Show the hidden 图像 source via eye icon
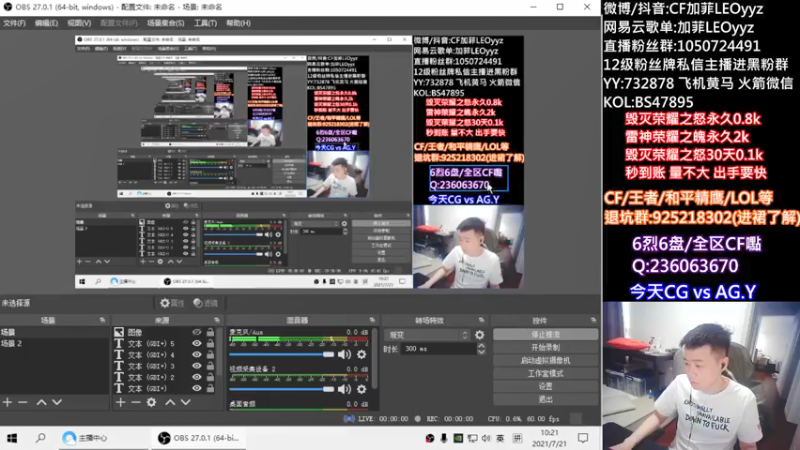 click(196, 332)
